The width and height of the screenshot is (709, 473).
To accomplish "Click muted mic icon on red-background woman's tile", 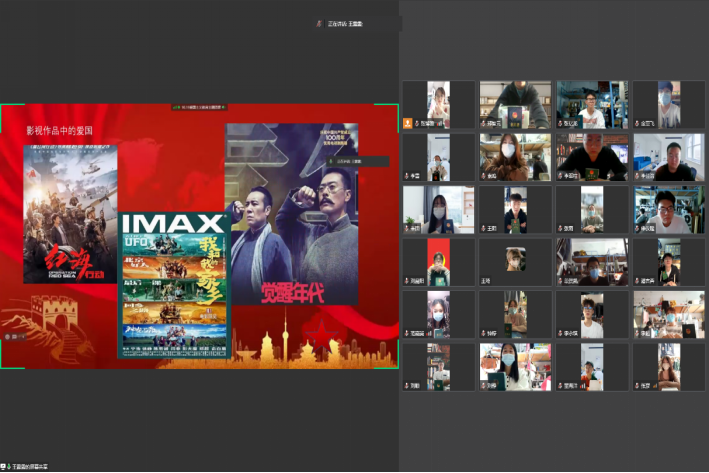I will tap(406, 281).
